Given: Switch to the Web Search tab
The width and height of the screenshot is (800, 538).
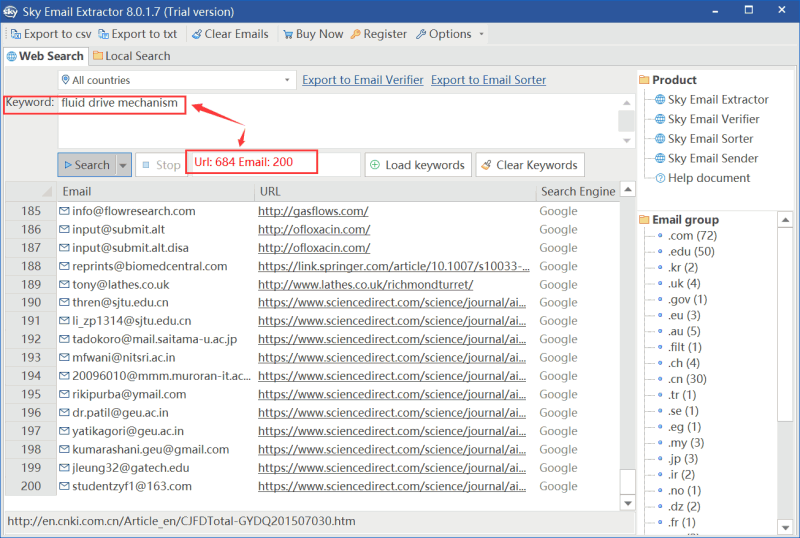Looking at the screenshot, I should click(45, 56).
